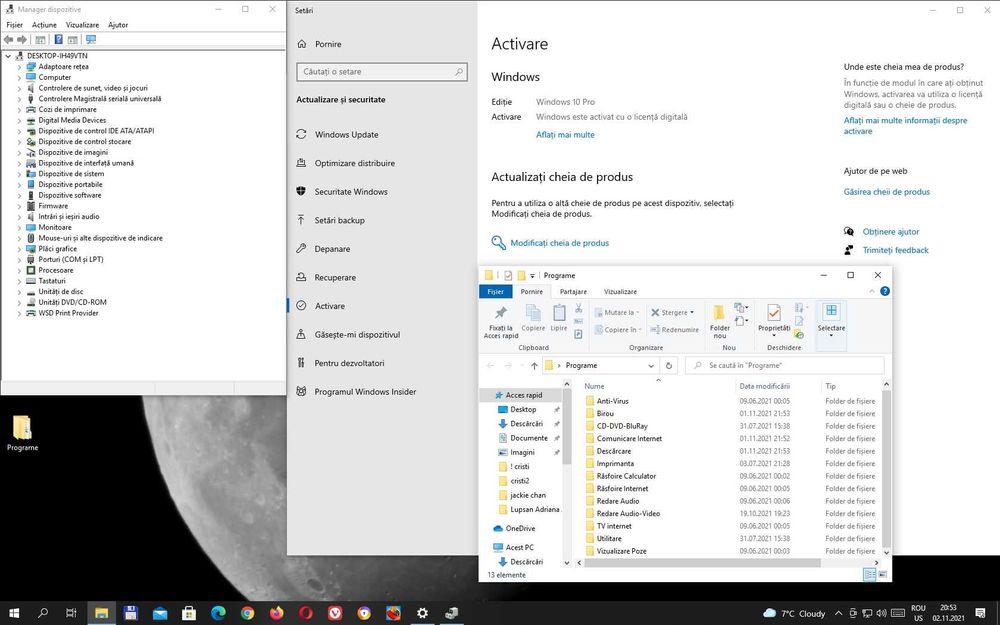1000x625 pixels.
Task: Go up one level in Explorer
Action: tap(534, 365)
